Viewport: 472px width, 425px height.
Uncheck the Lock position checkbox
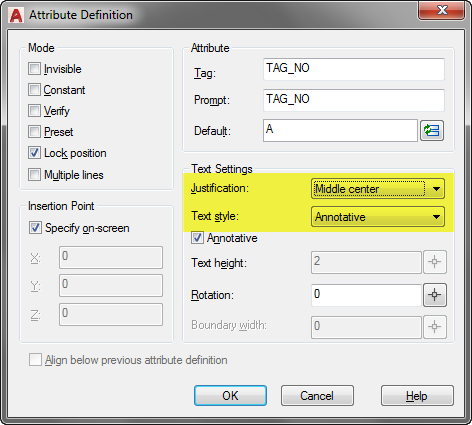34,153
